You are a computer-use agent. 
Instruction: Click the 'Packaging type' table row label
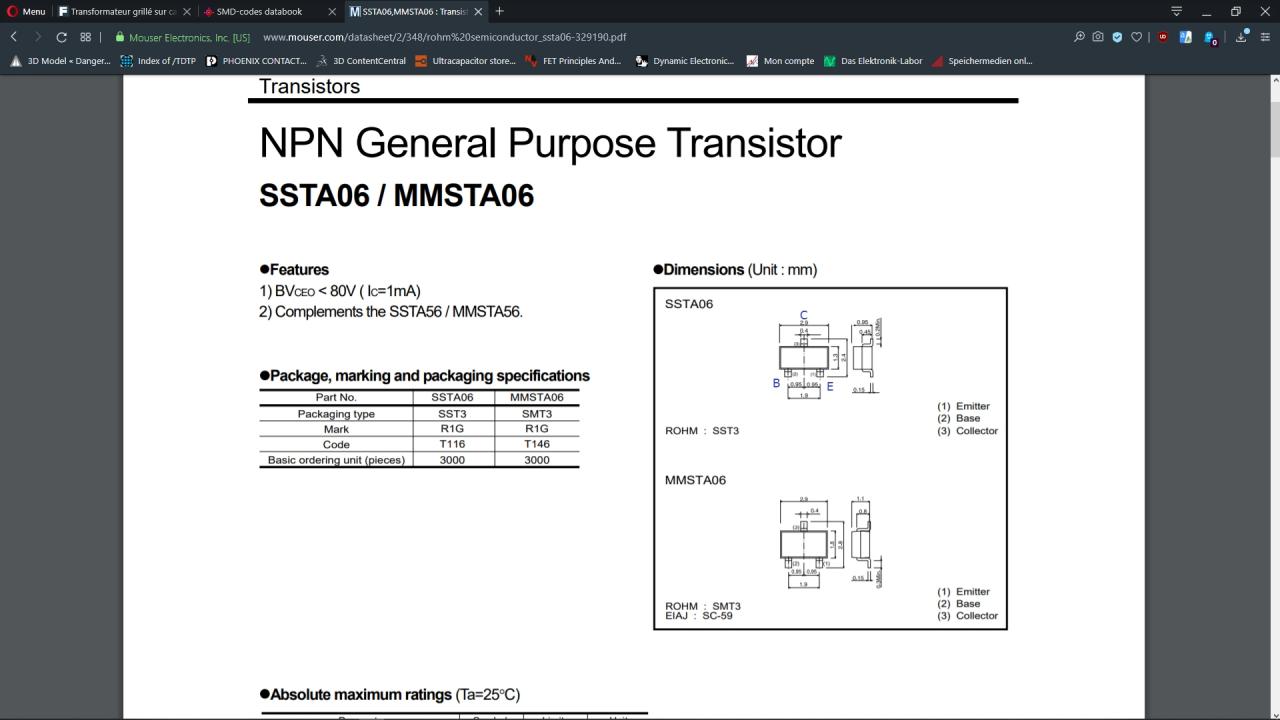coord(336,413)
